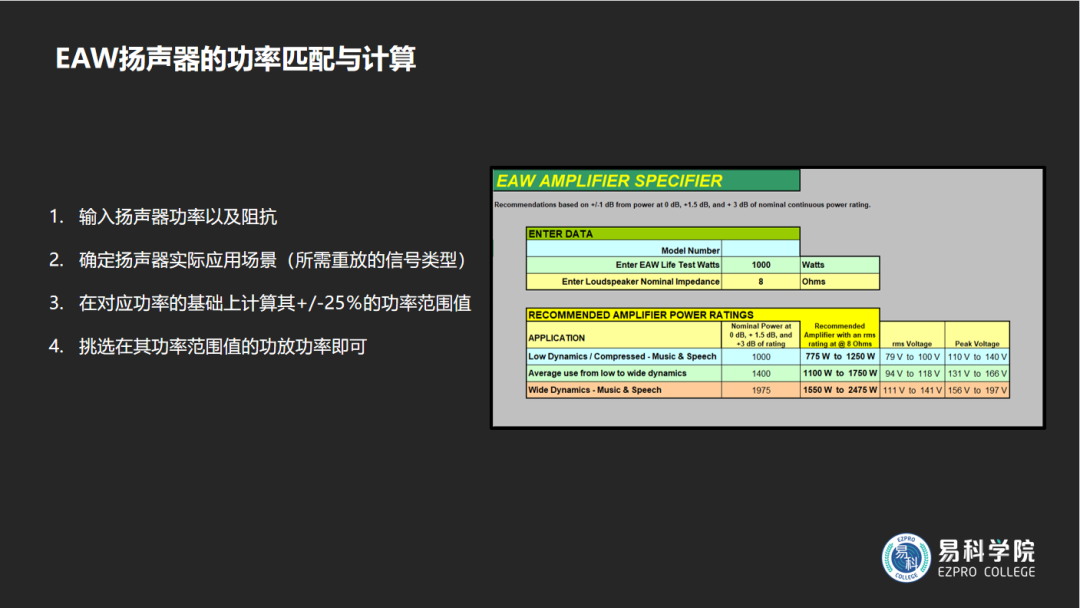Click the Nominal Power column header

point(761,335)
